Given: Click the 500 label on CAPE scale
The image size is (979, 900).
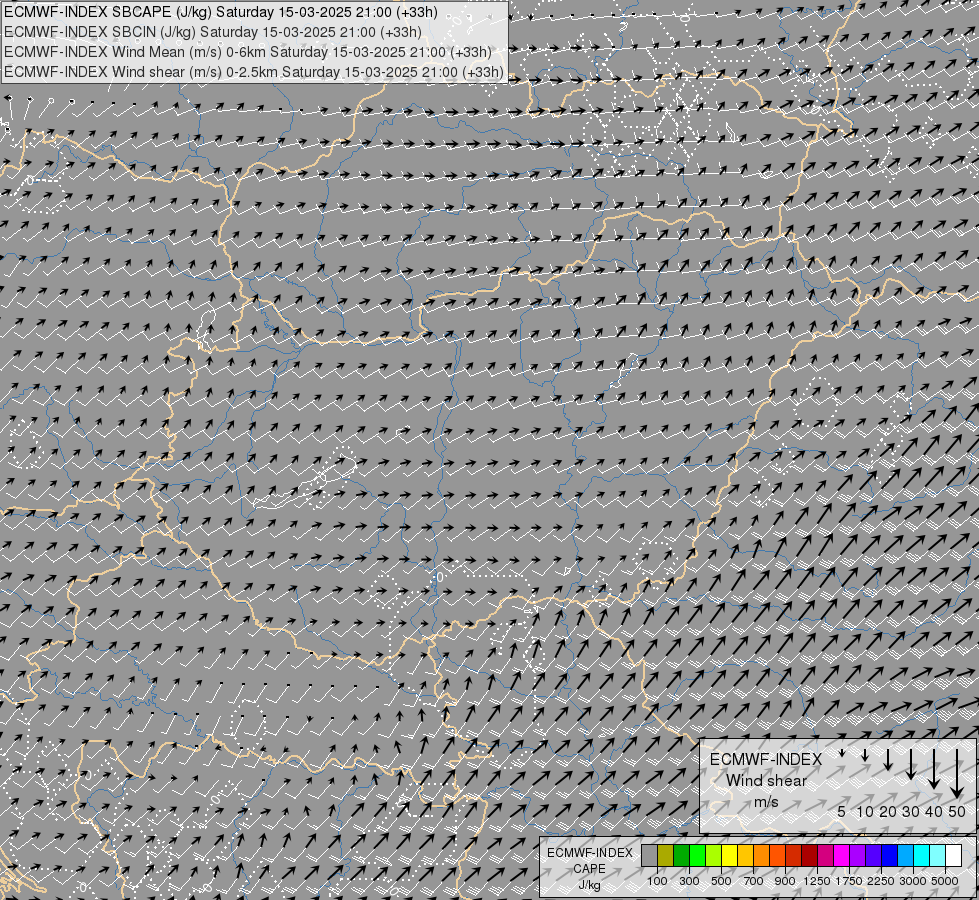Looking at the screenshot, I should pos(721,881).
